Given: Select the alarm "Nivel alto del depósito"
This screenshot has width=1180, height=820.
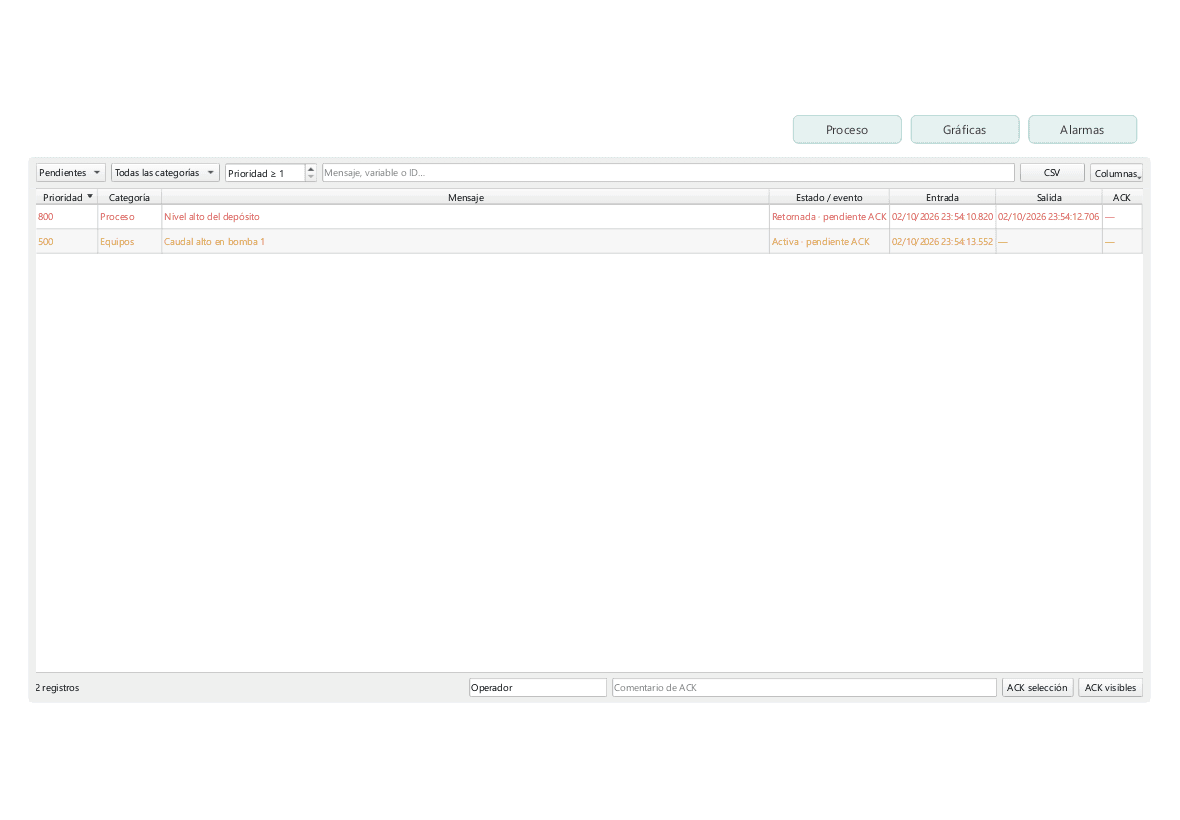Looking at the screenshot, I should pyautogui.click(x=466, y=217).
